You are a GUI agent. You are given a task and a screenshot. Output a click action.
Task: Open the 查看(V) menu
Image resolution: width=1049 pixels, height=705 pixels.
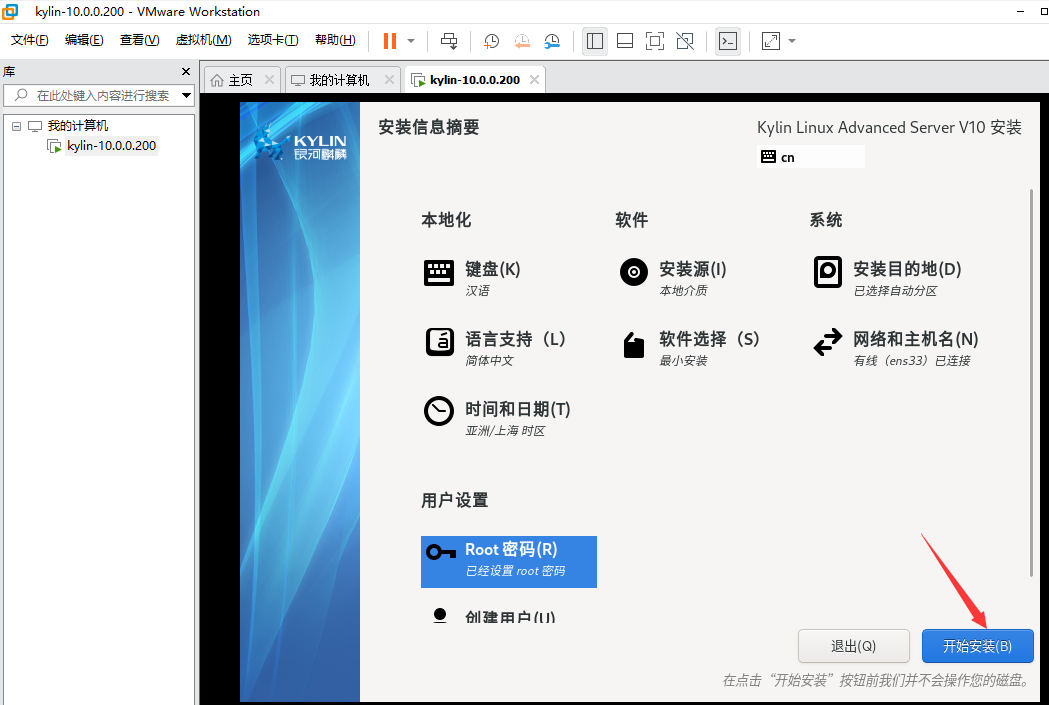click(139, 40)
